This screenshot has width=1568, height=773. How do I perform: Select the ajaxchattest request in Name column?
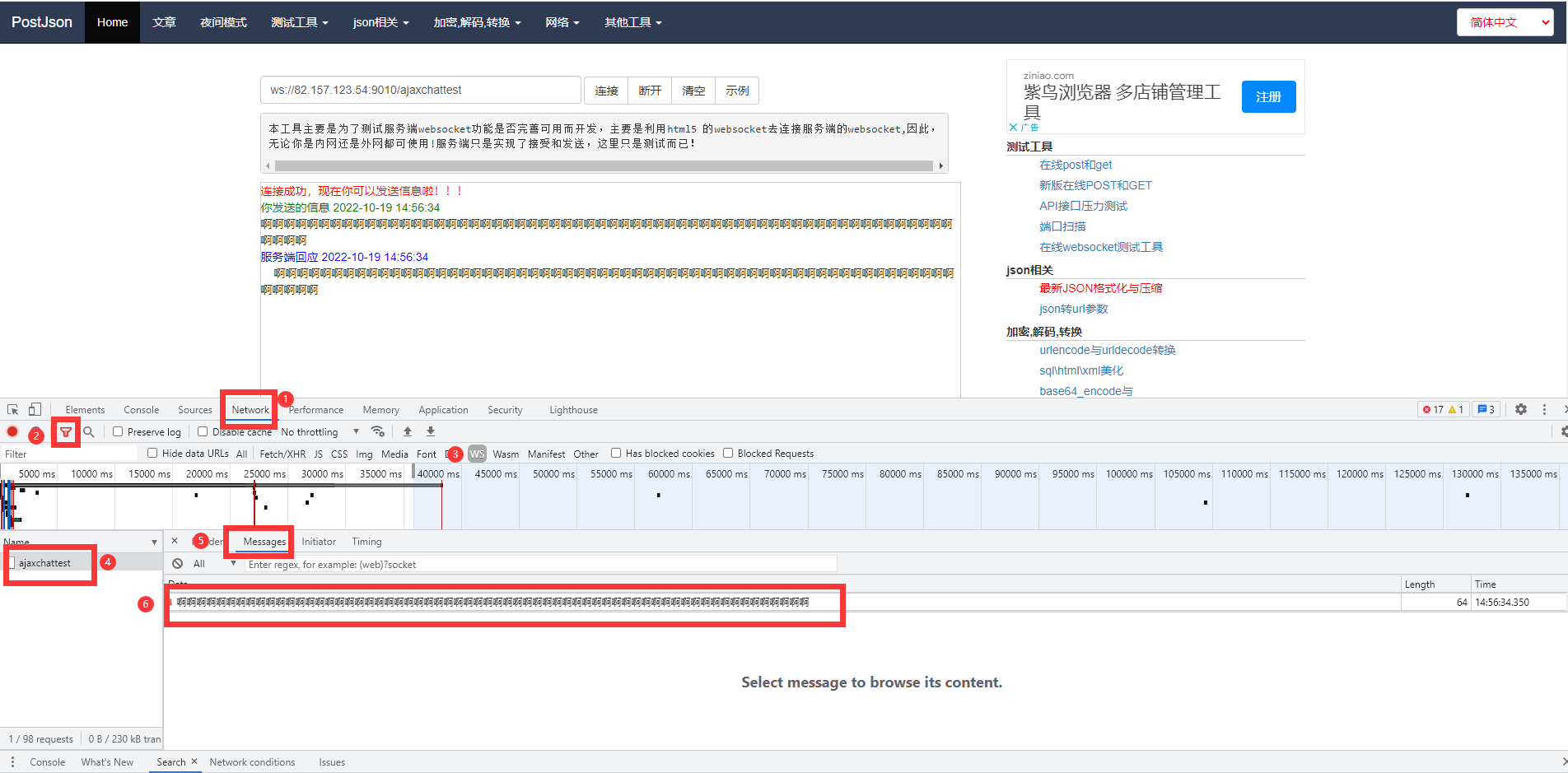[44, 563]
